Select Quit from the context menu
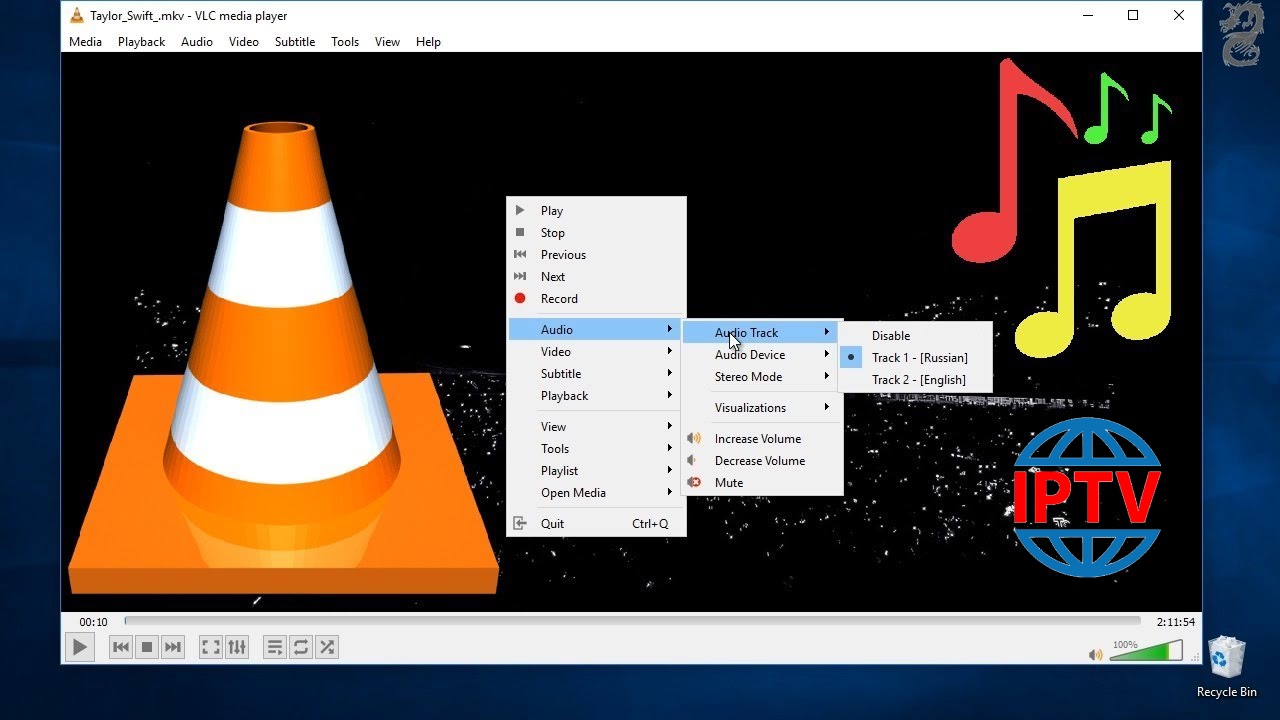 click(552, 524)
